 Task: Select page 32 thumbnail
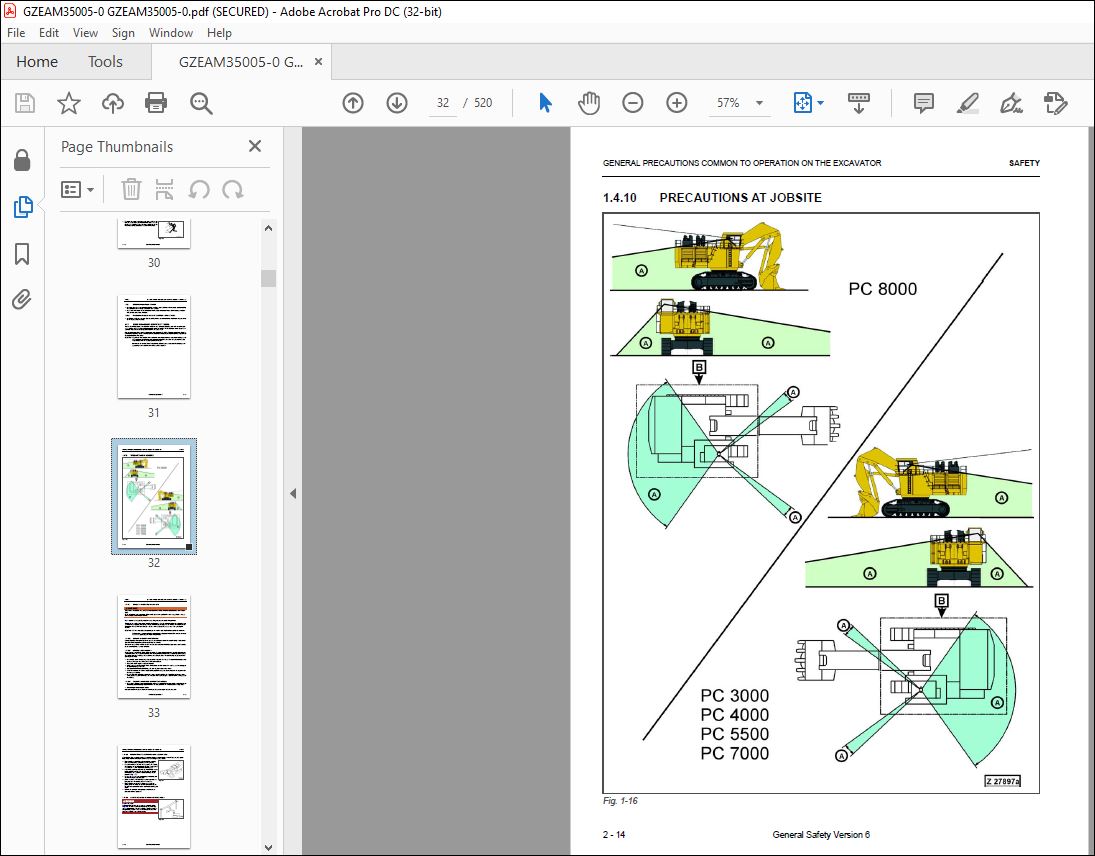(154, 496)
